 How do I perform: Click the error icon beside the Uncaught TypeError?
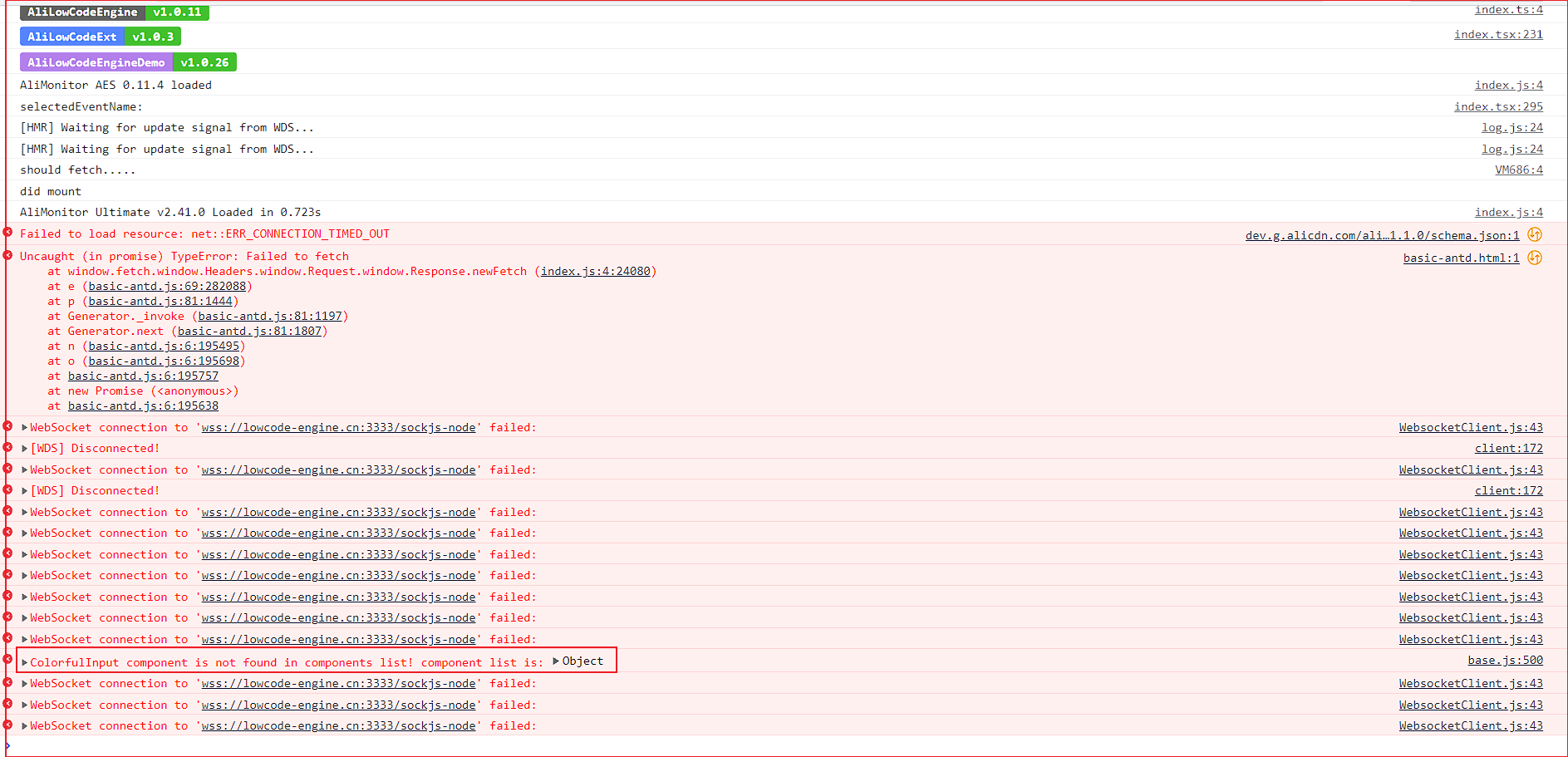[7, 256]
